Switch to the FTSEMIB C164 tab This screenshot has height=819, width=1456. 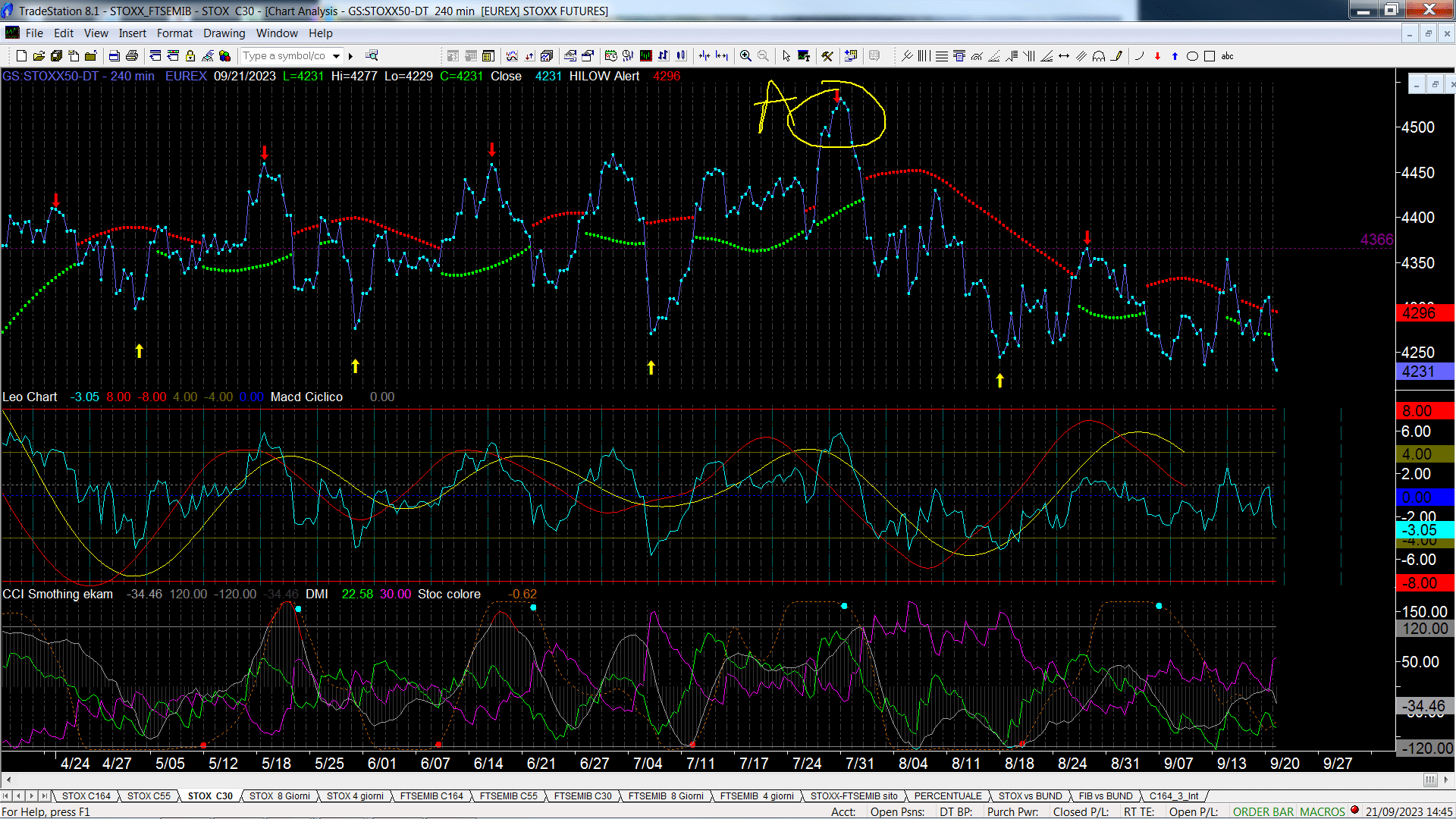(x=431, y=795)
